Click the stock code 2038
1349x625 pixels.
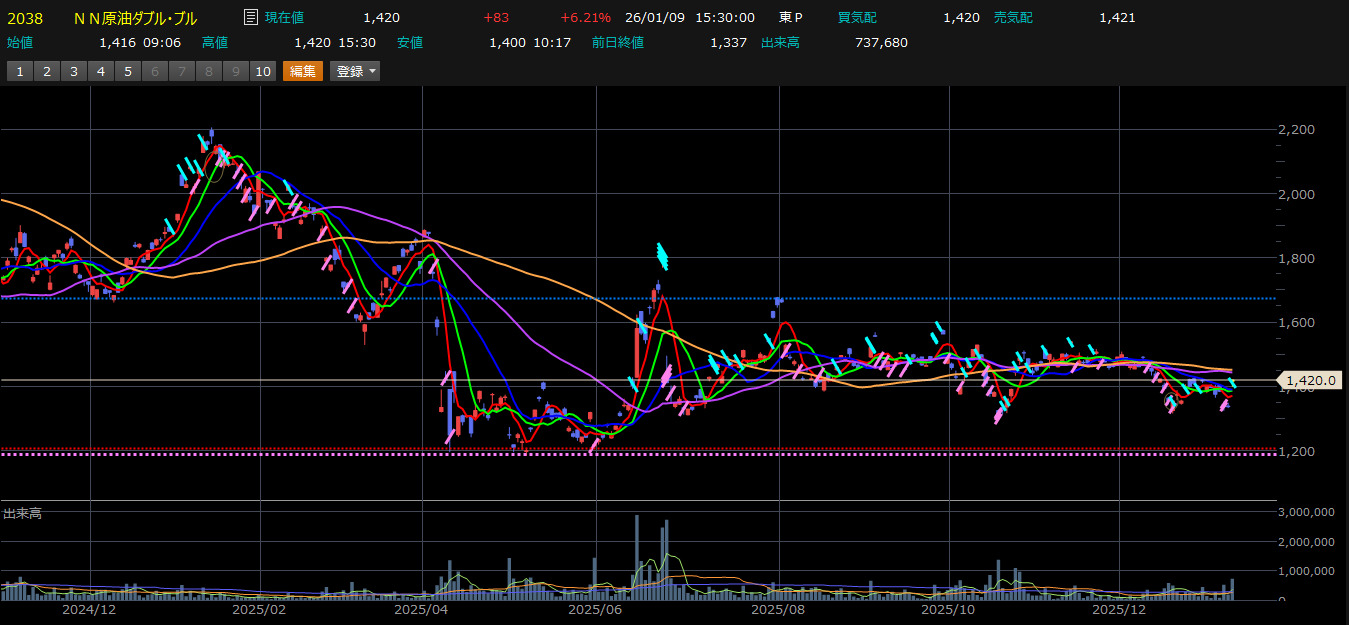[x=25, y=18]
